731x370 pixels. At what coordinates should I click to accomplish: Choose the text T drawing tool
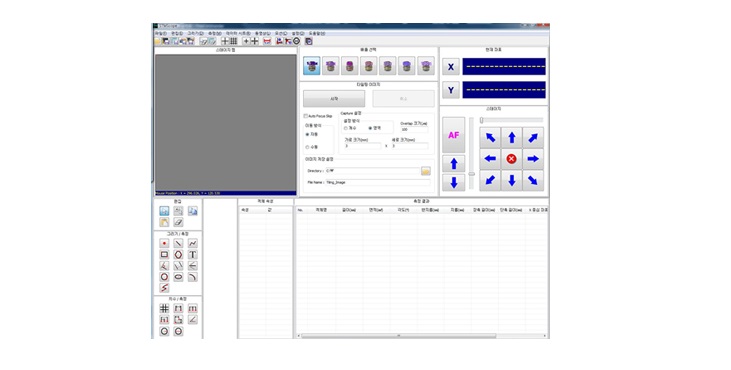click(x=193, y=254)
